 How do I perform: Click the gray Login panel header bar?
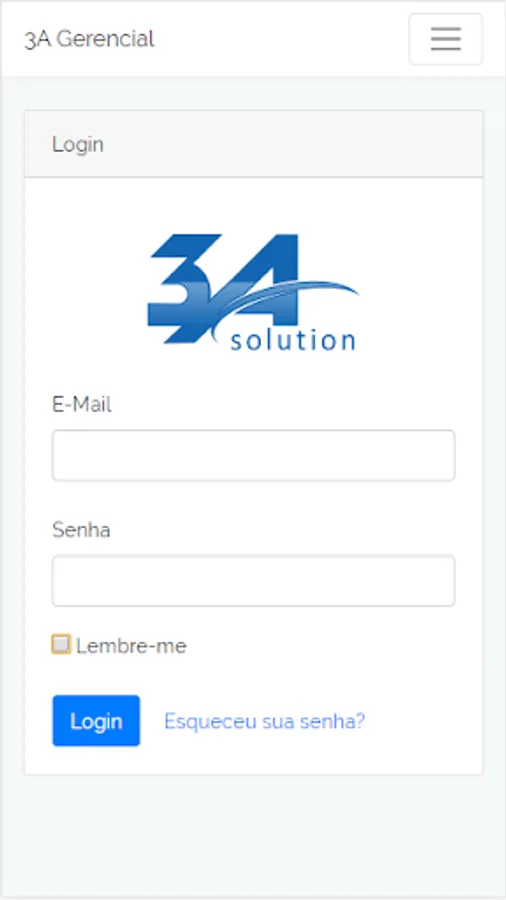[254, 144]
